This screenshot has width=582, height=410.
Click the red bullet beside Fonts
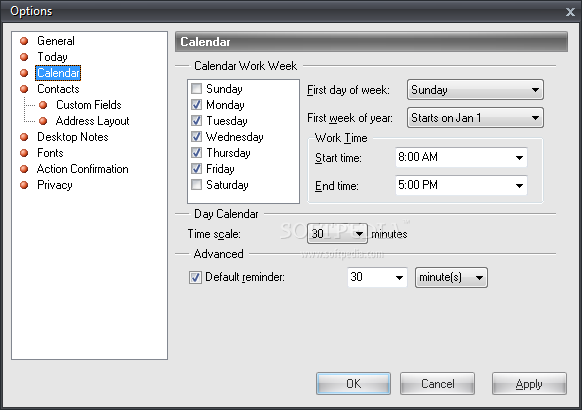click(24, 153)
